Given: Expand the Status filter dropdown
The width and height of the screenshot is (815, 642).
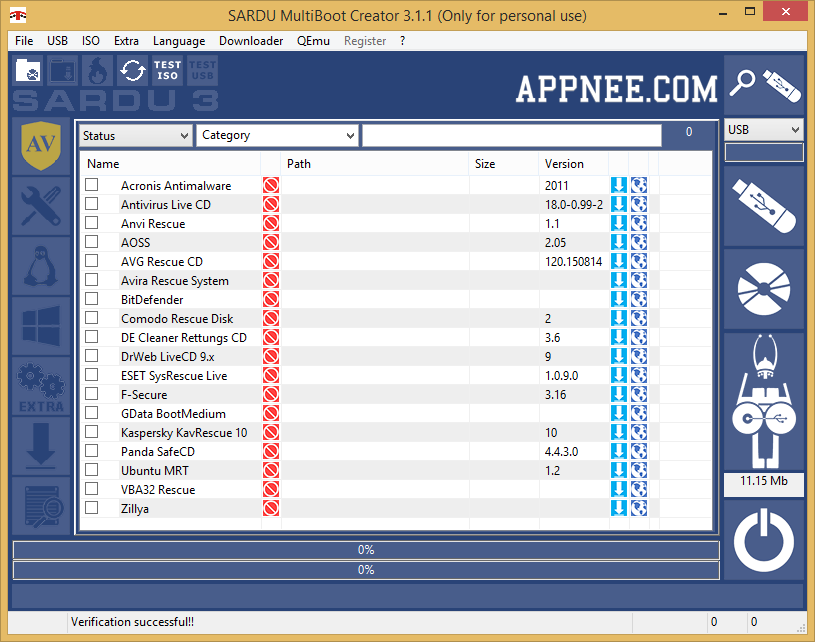Looking at the screenshot, I should click(136, 136).
